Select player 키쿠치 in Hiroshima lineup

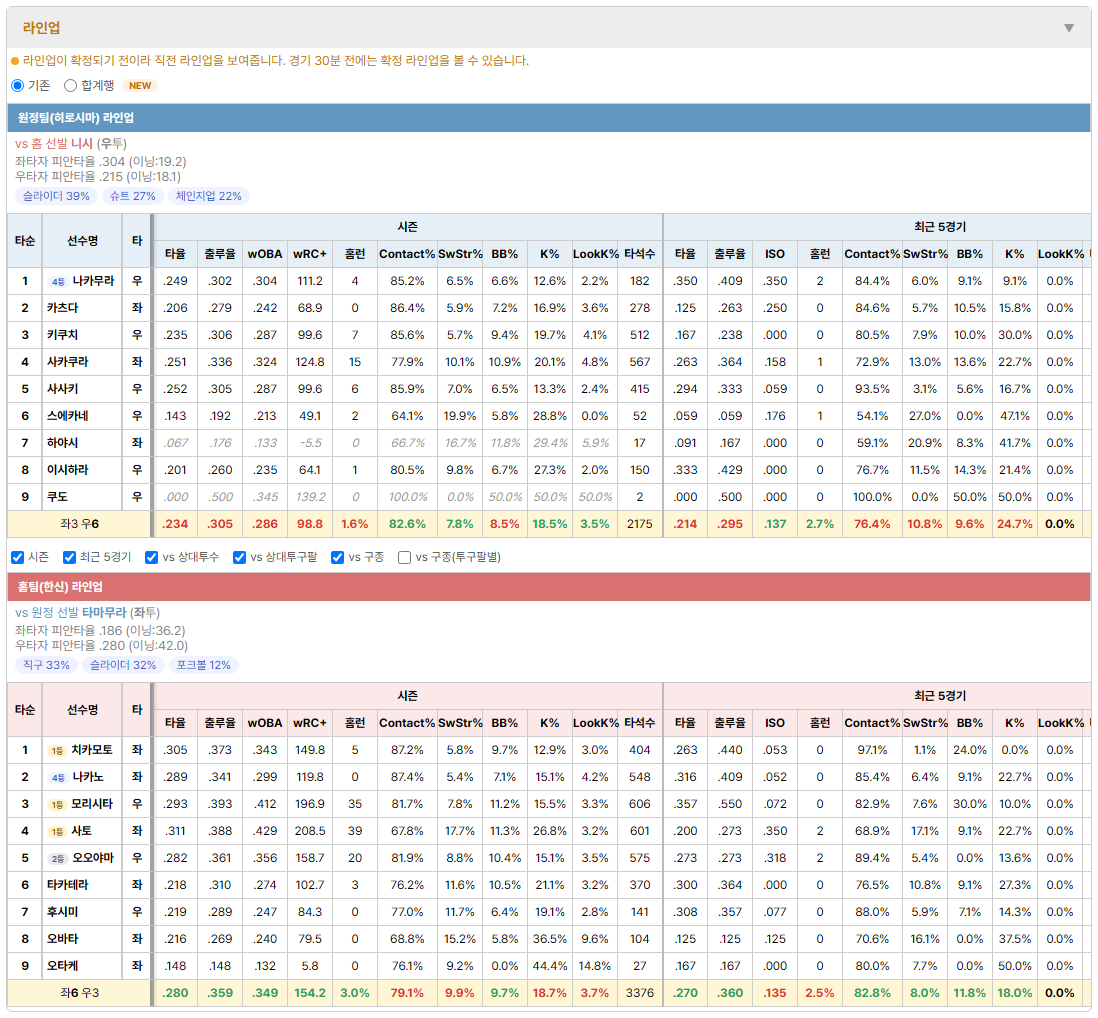[62, 335]
